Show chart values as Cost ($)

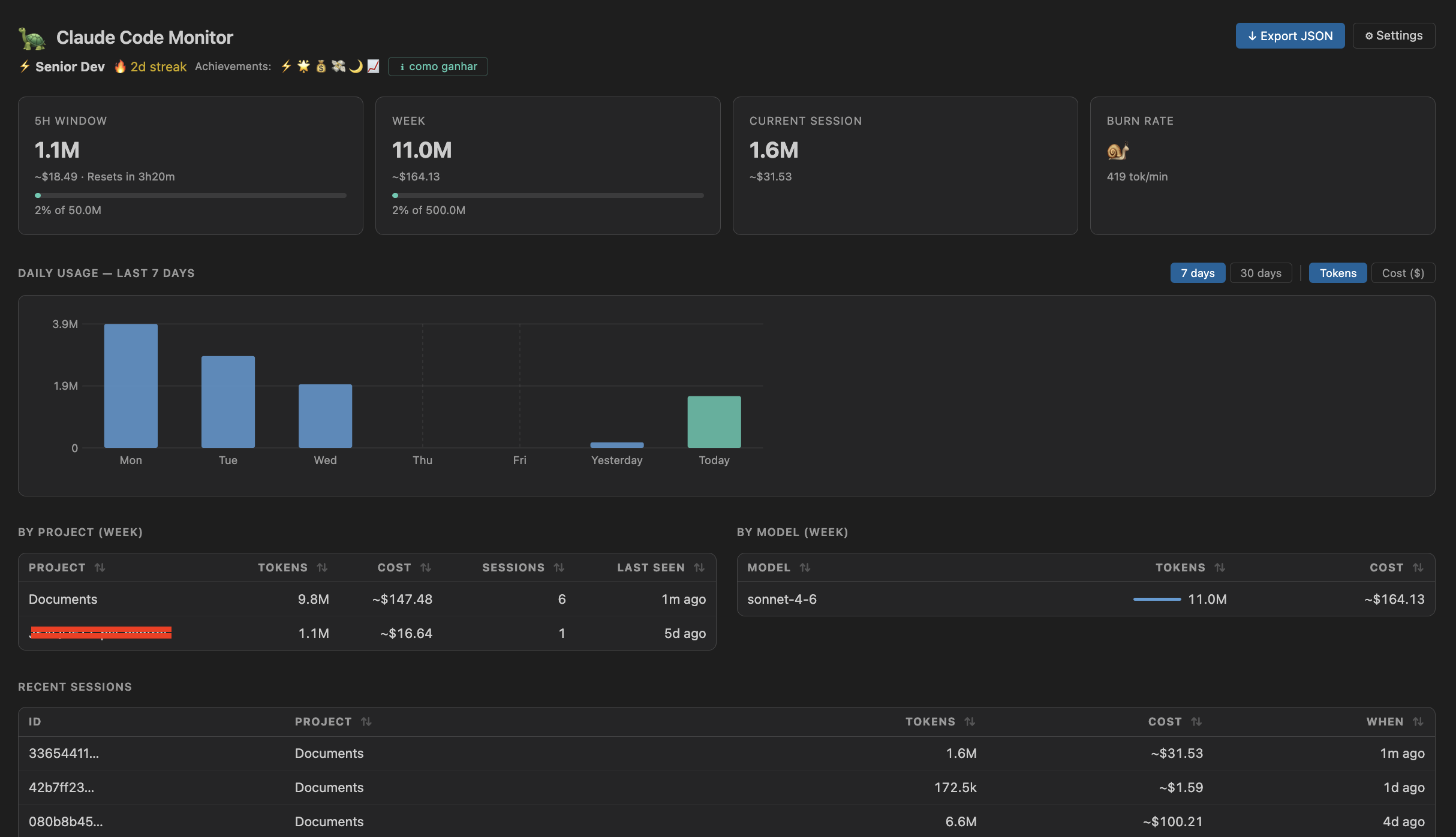[1403, 273]
